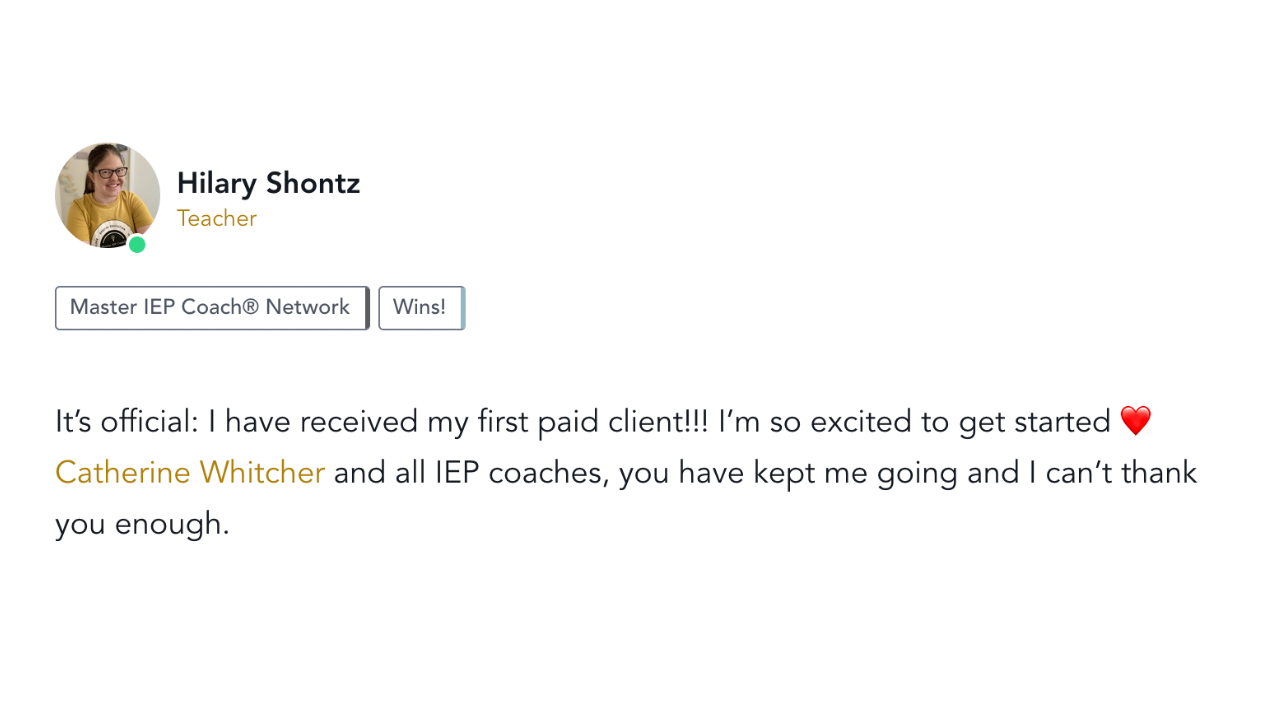
Task: Click the final line "you enough."
Action: (142, 523)
